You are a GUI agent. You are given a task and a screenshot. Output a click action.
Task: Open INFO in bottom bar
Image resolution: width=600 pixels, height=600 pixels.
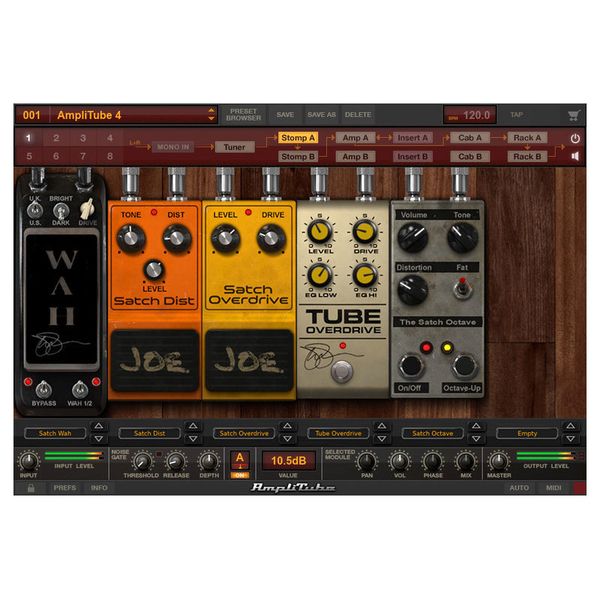(x=99, y=488)
